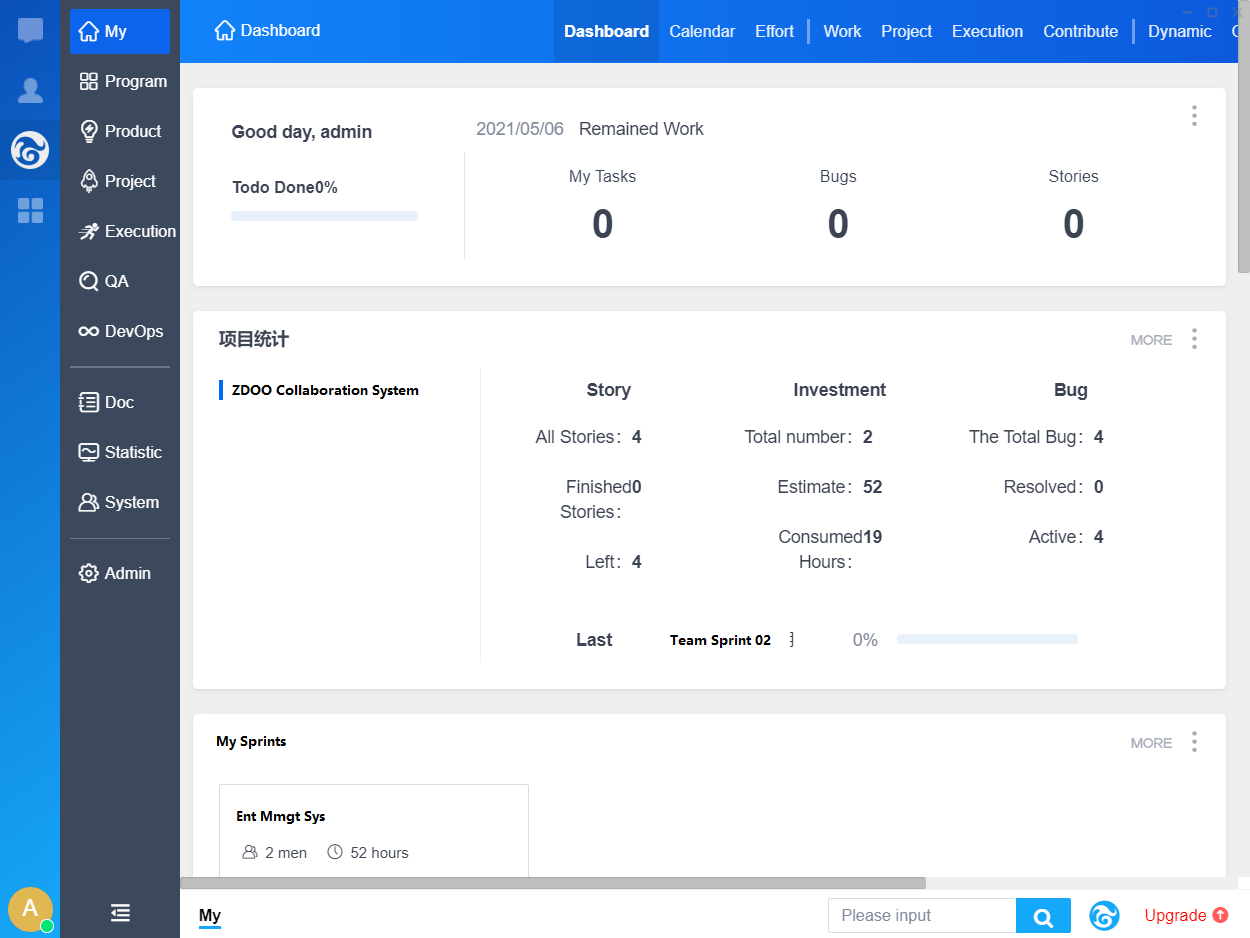
Task: Expand the 项目统计 block options menu
Action: pyautogui.click(x=1194, y=339)
